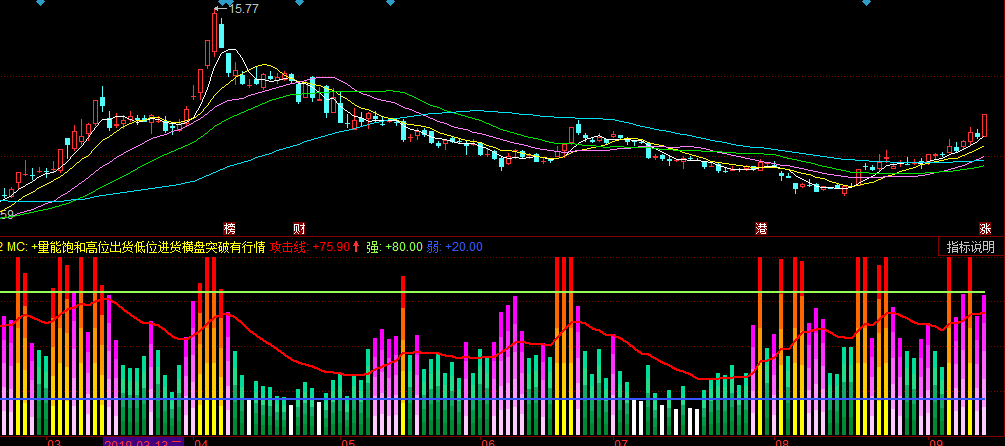Open the 指标说明 indicator description
The width and height of the screenshot is (1005, 446).
click(970, 247)
